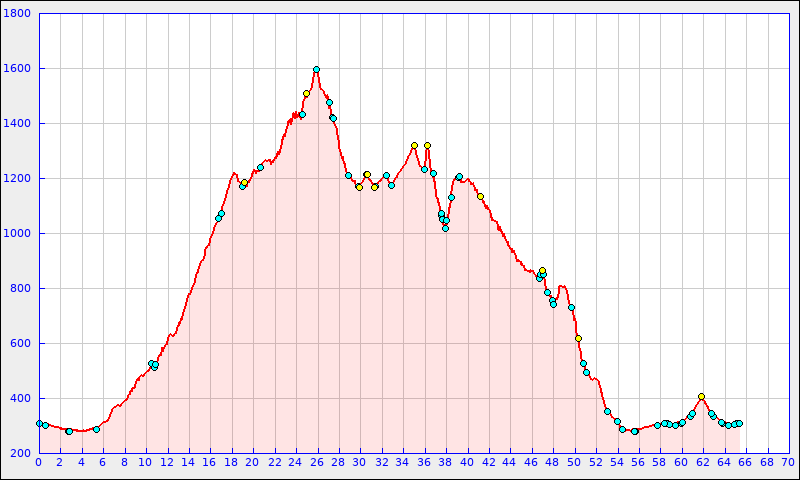Click the cyan marker at km 56 valley bottom
The image size is (800, 480).
tap(635, 431)
